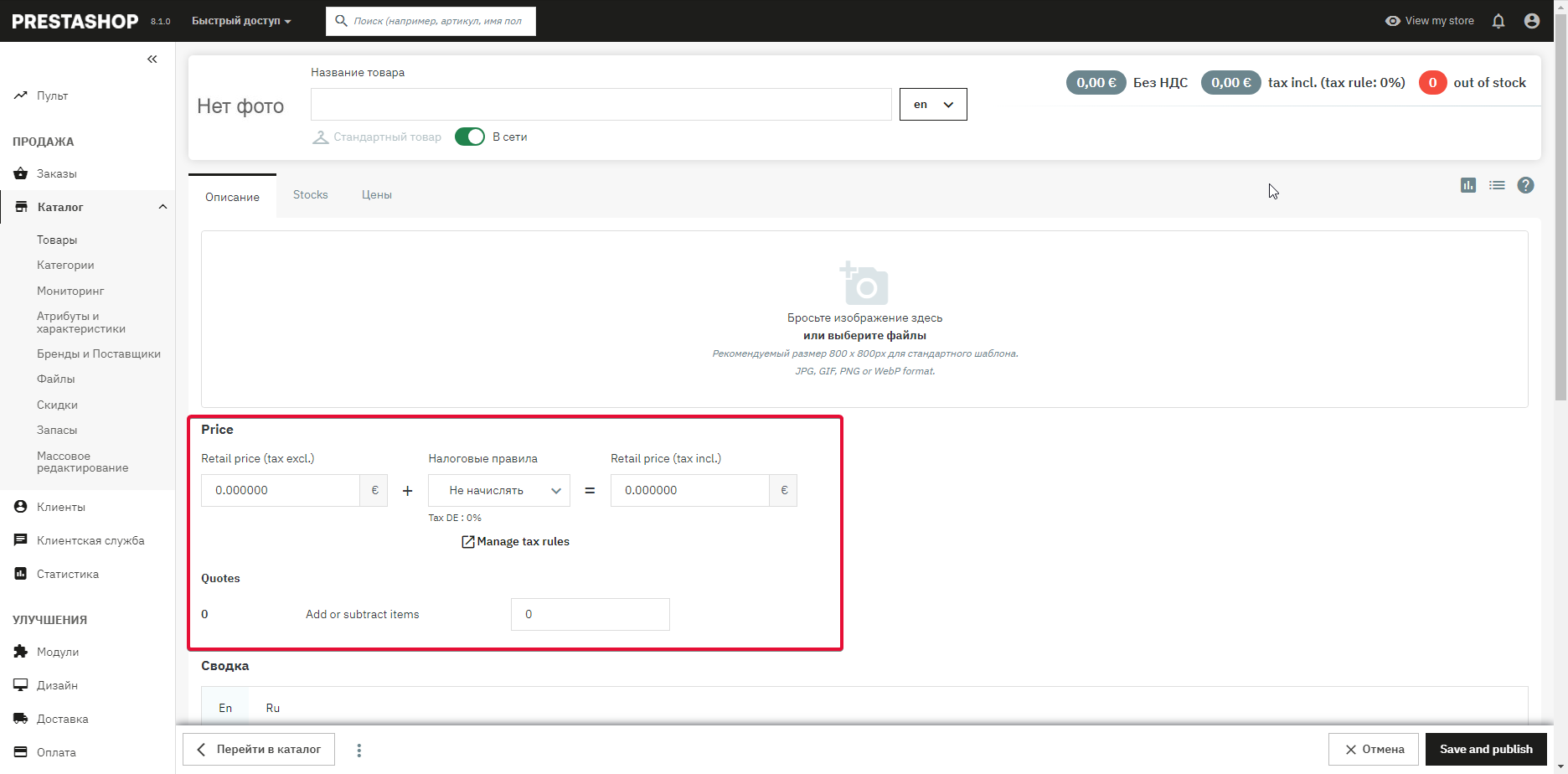Screen dimensions: 1568x774
Task: Click the Модули puzzle icon
Action: [x=21, y=652]
